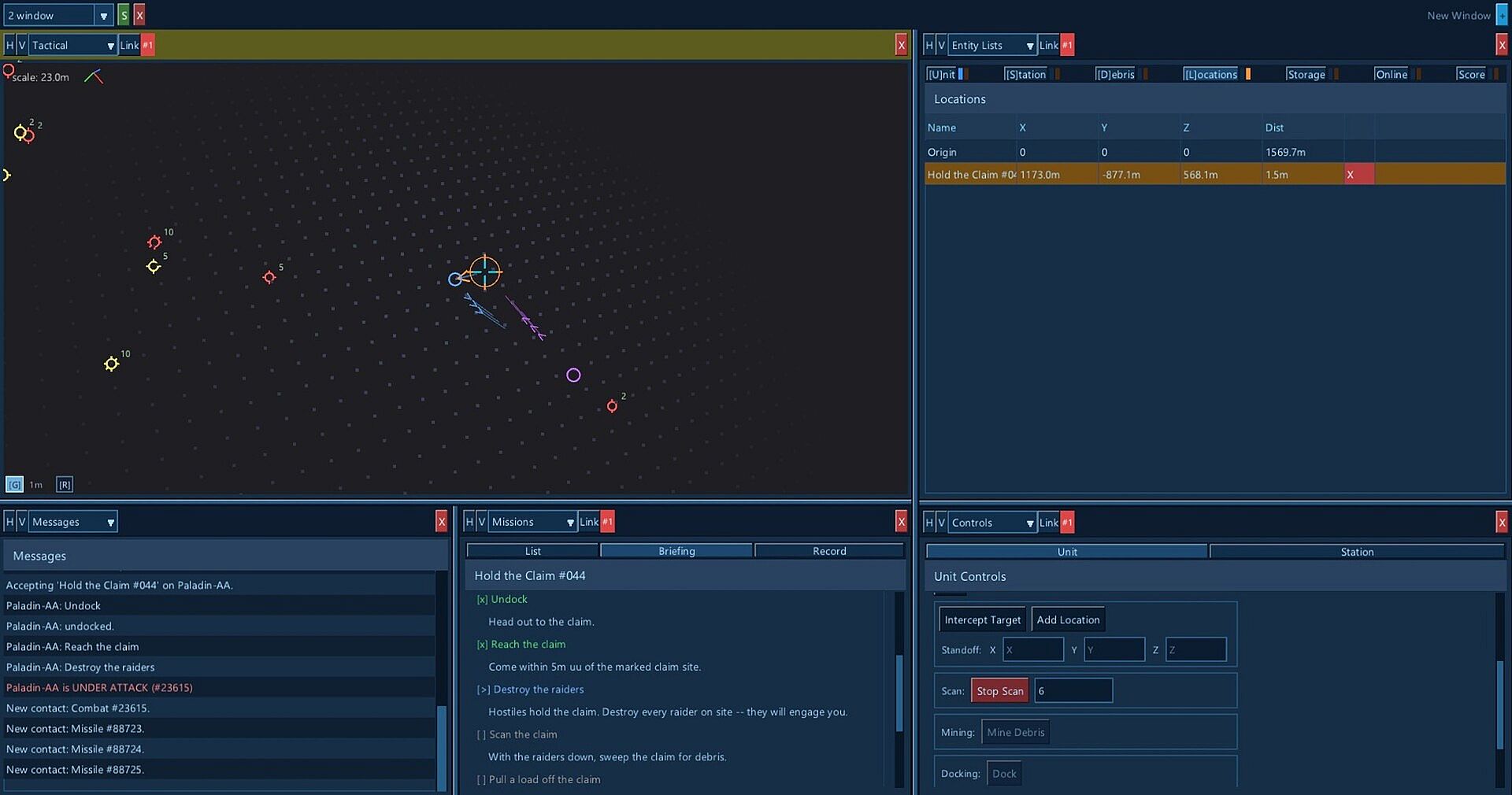Switch to the [L]ocations tab
Viewport: 1512px width, 795px height.
point(1210,74)
